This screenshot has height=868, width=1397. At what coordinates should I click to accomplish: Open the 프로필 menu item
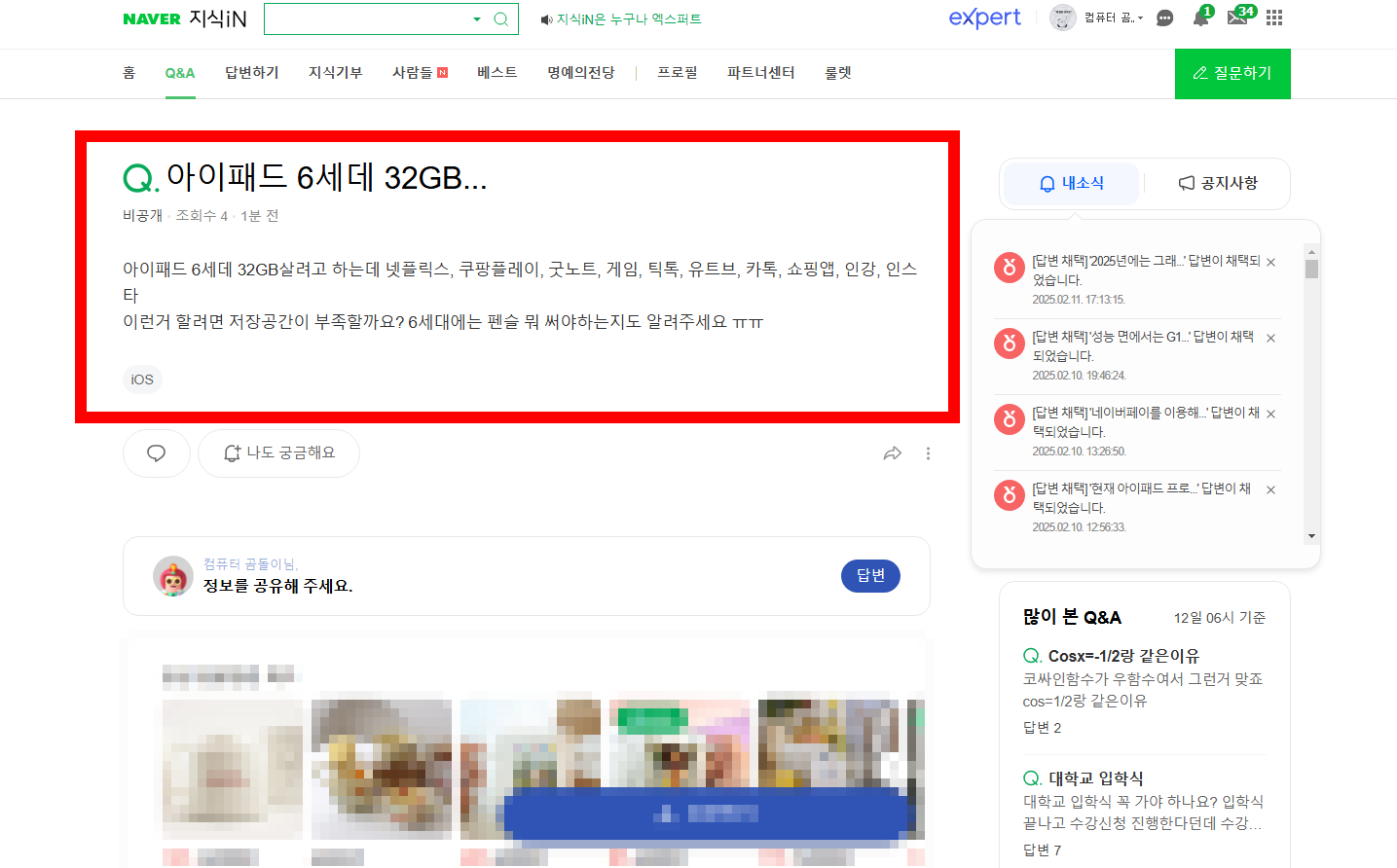(x=678, y=73)
